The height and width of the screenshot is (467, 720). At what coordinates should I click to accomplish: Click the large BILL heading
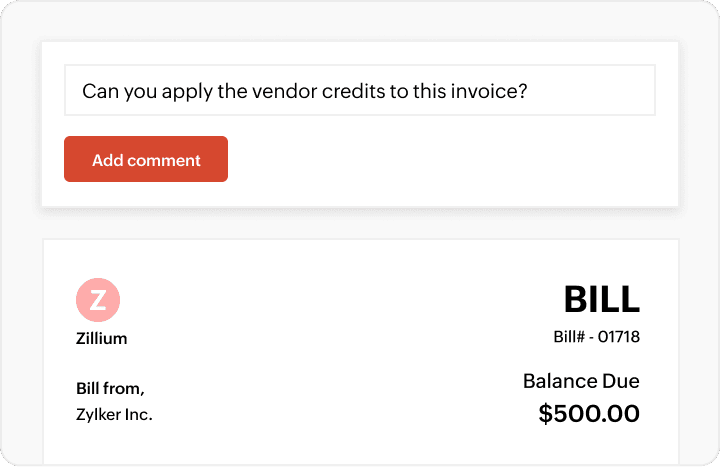point(601,299)
